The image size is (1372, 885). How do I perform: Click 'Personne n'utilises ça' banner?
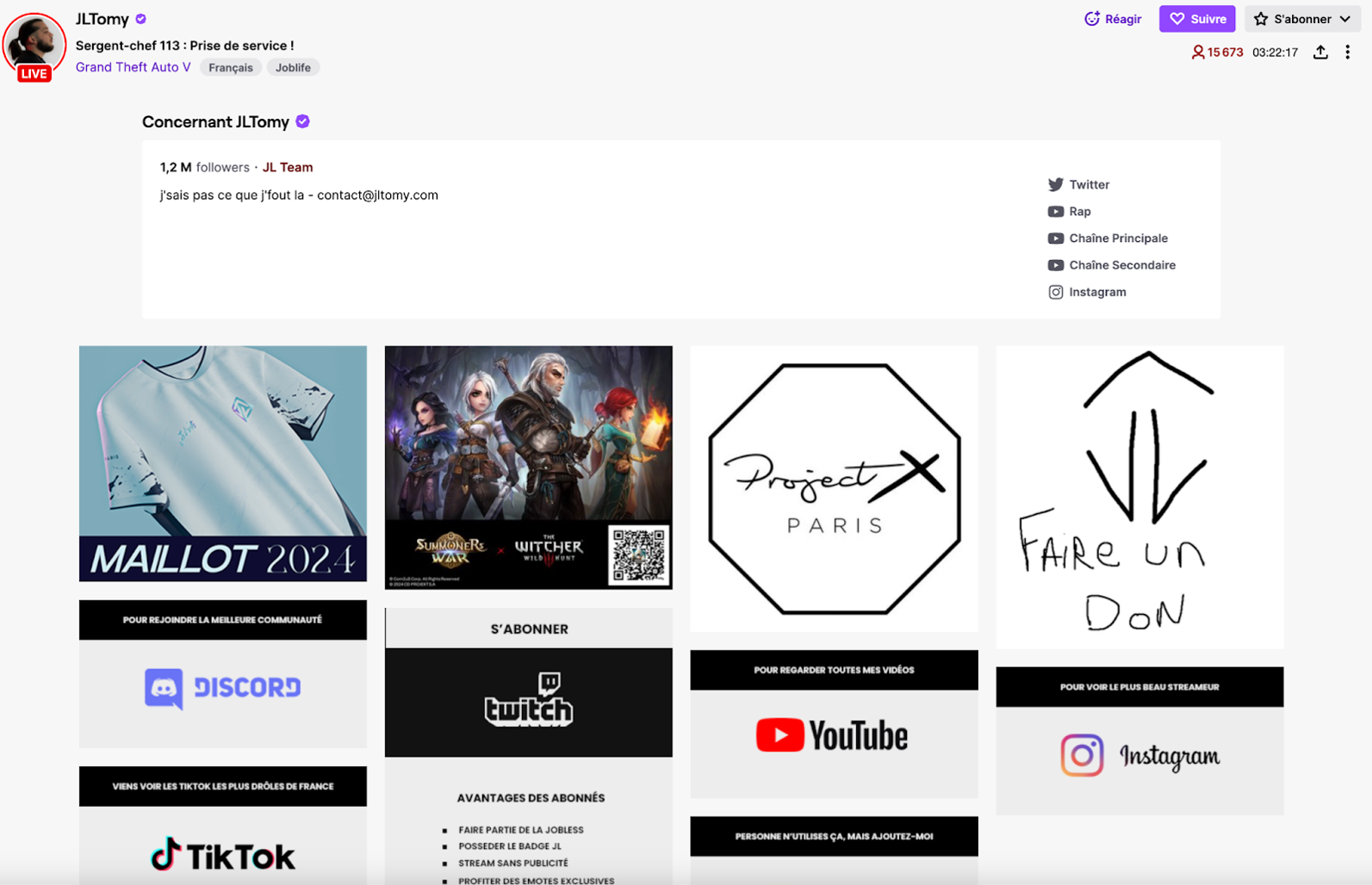pos(835,836)
